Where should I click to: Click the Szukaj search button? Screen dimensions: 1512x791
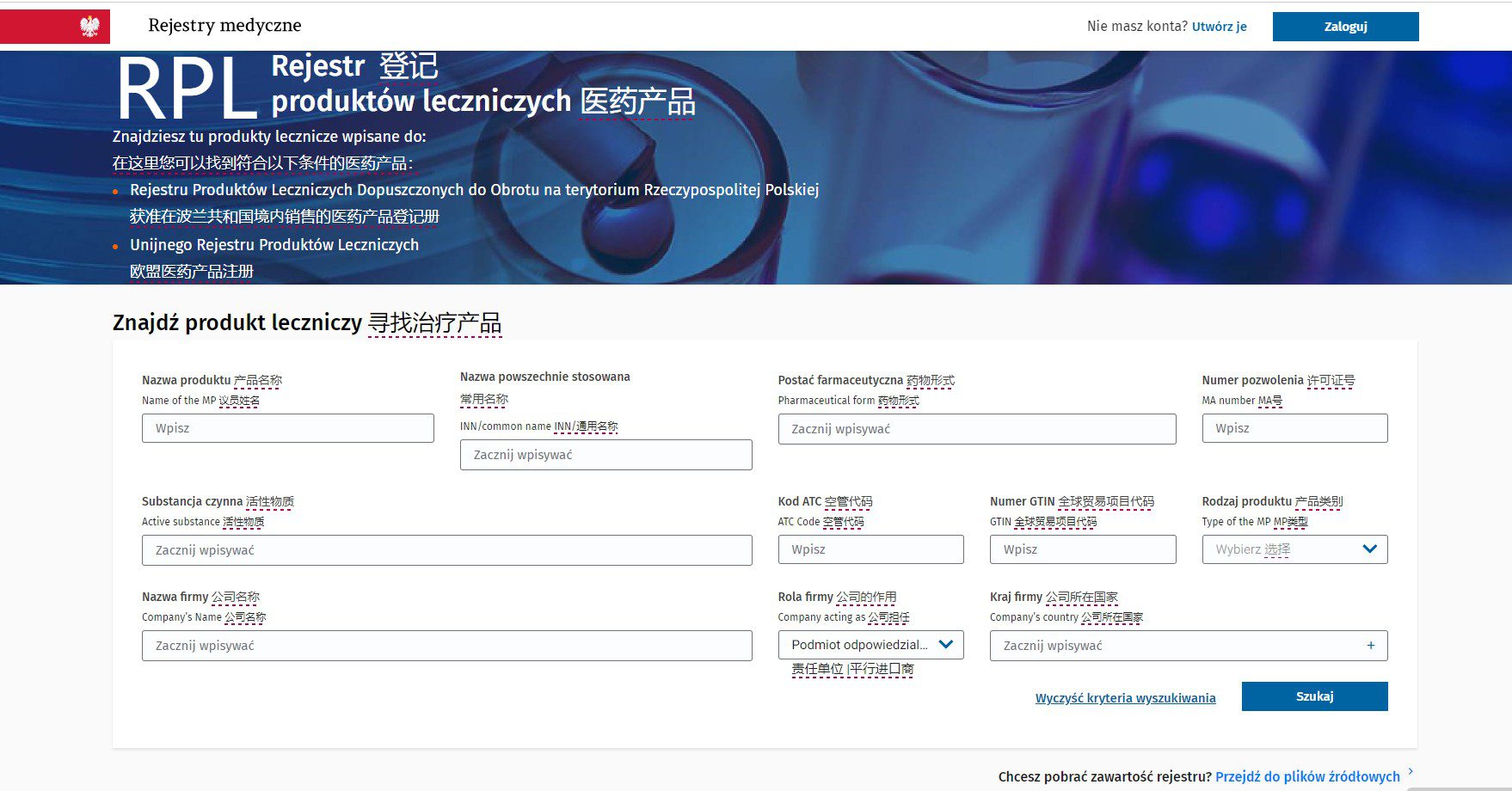coord(1314,696)
